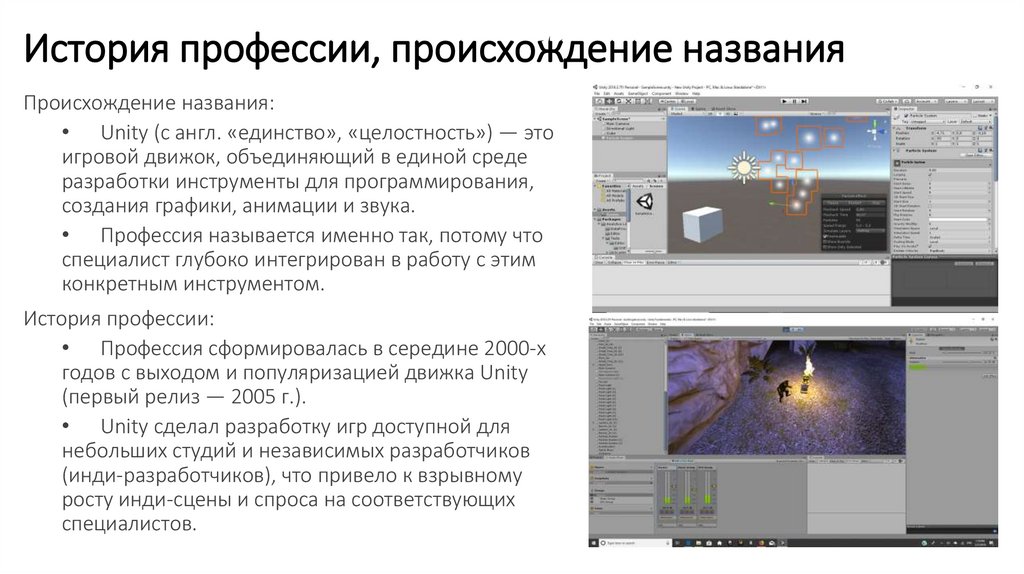Viewport: 1024px width, 574px height.
Task: Adjust the third mixer fader in lower Unity Audio Mixer
Action: pos(714,486)
